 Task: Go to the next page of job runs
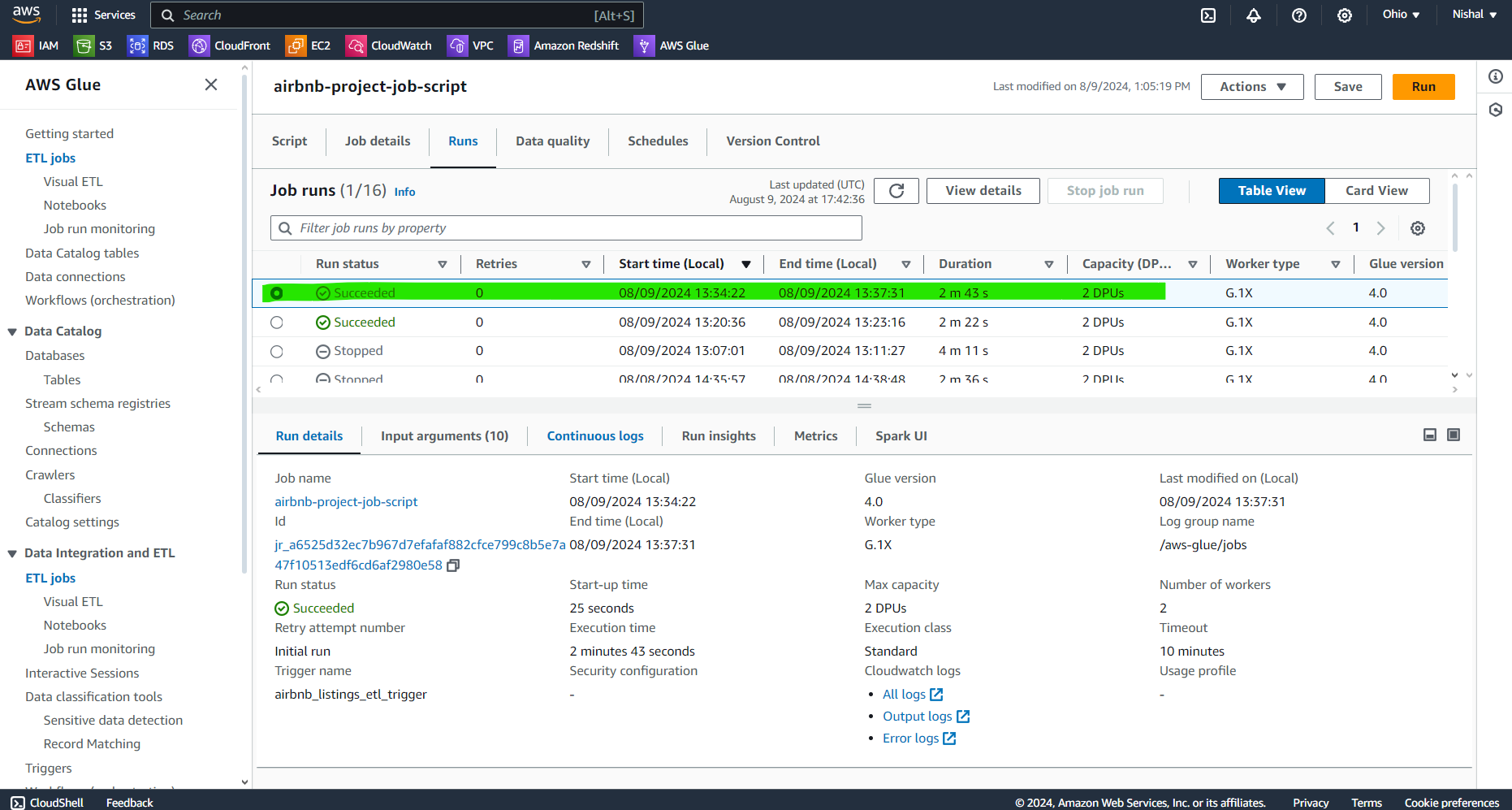pyautogui.click(x=1380, y=228)
